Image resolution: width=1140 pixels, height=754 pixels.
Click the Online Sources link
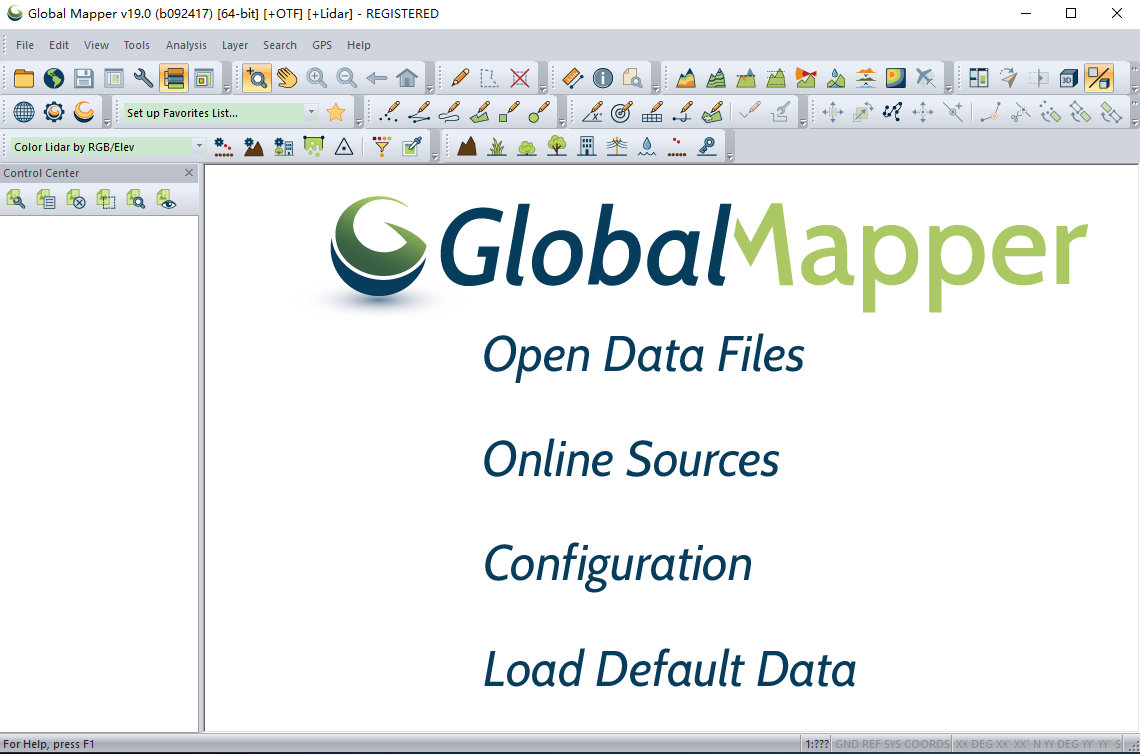pos(631,459)
